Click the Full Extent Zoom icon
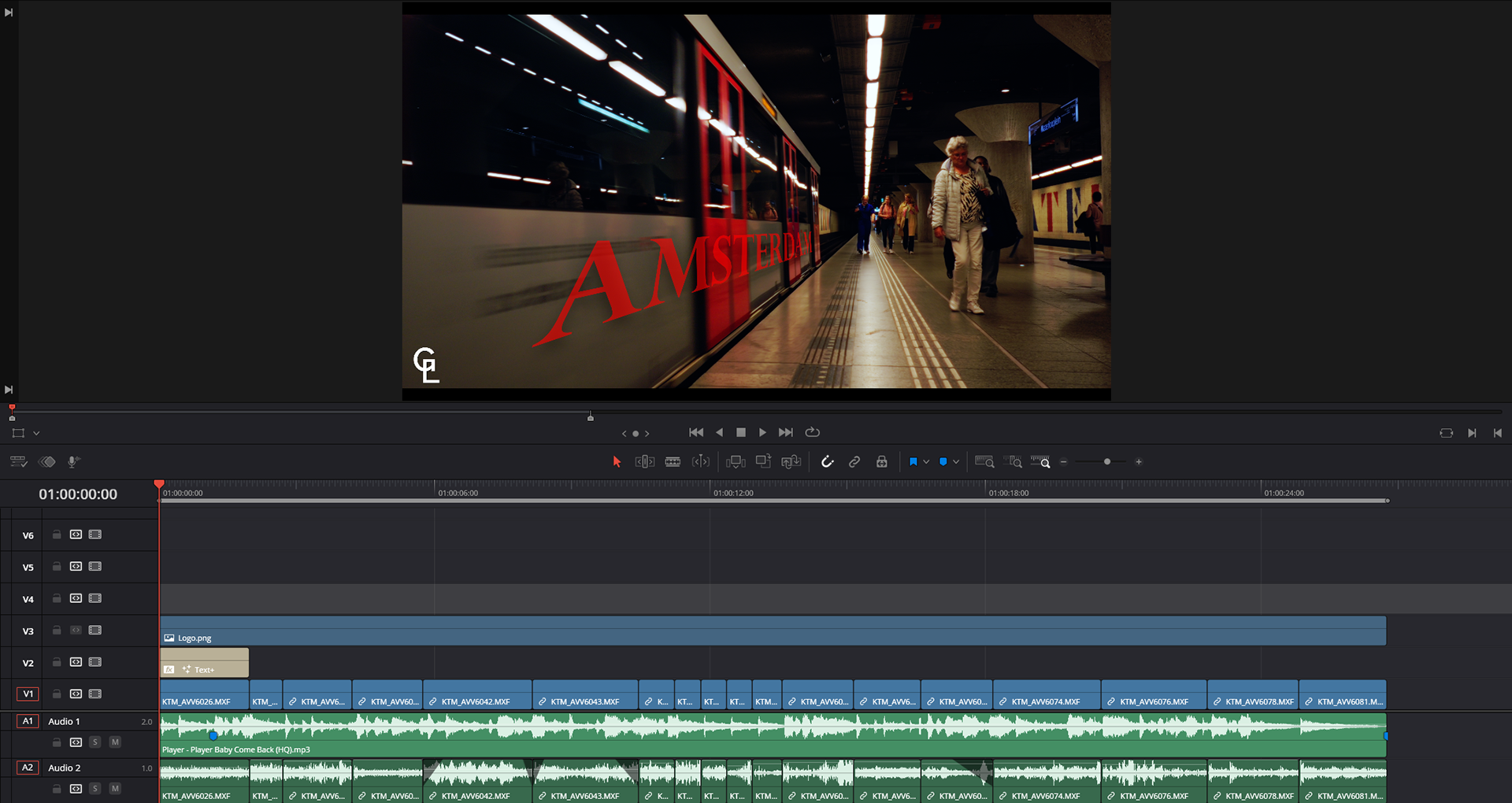1512x803 pixels. tap(984, 462)
